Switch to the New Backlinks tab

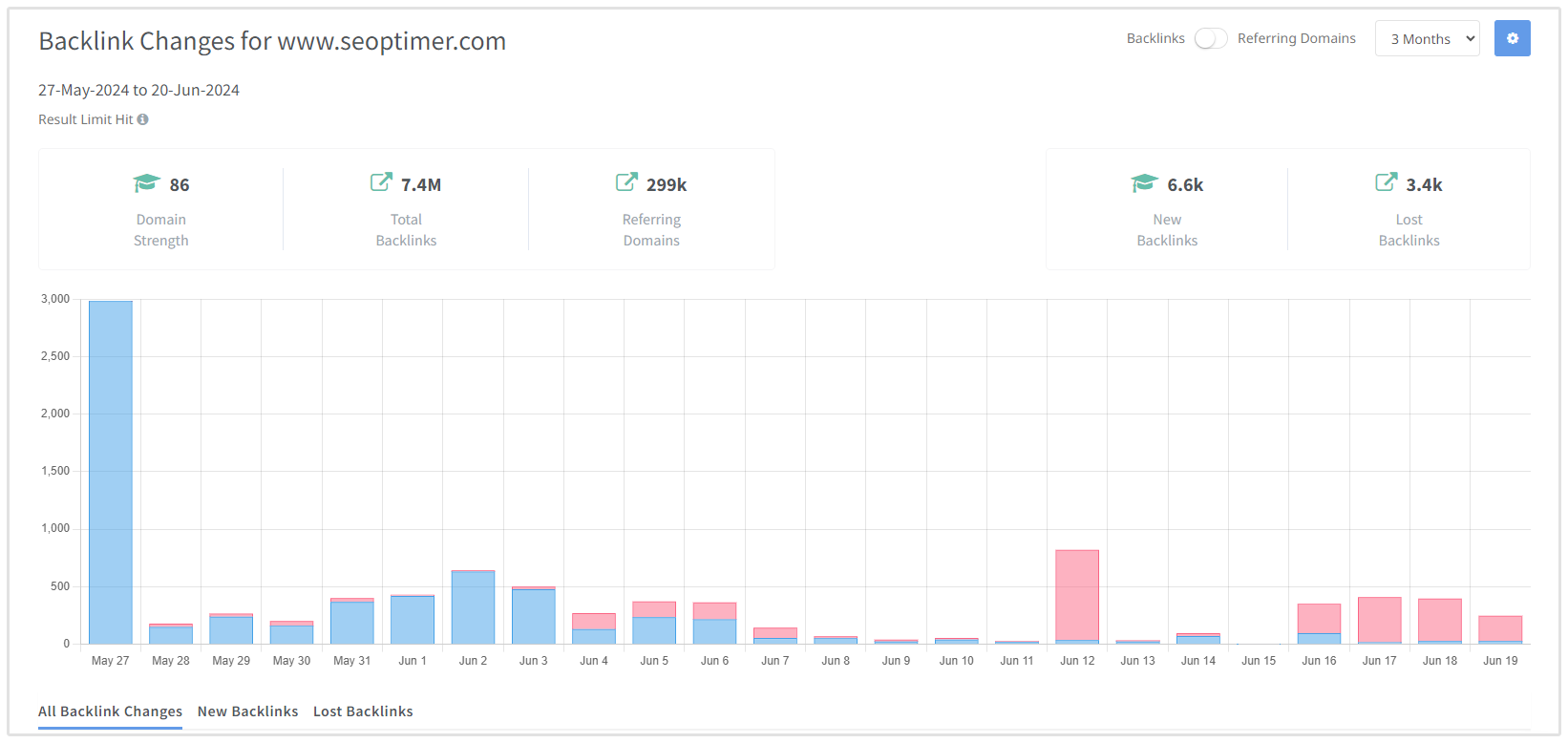[x=247, y=711]
